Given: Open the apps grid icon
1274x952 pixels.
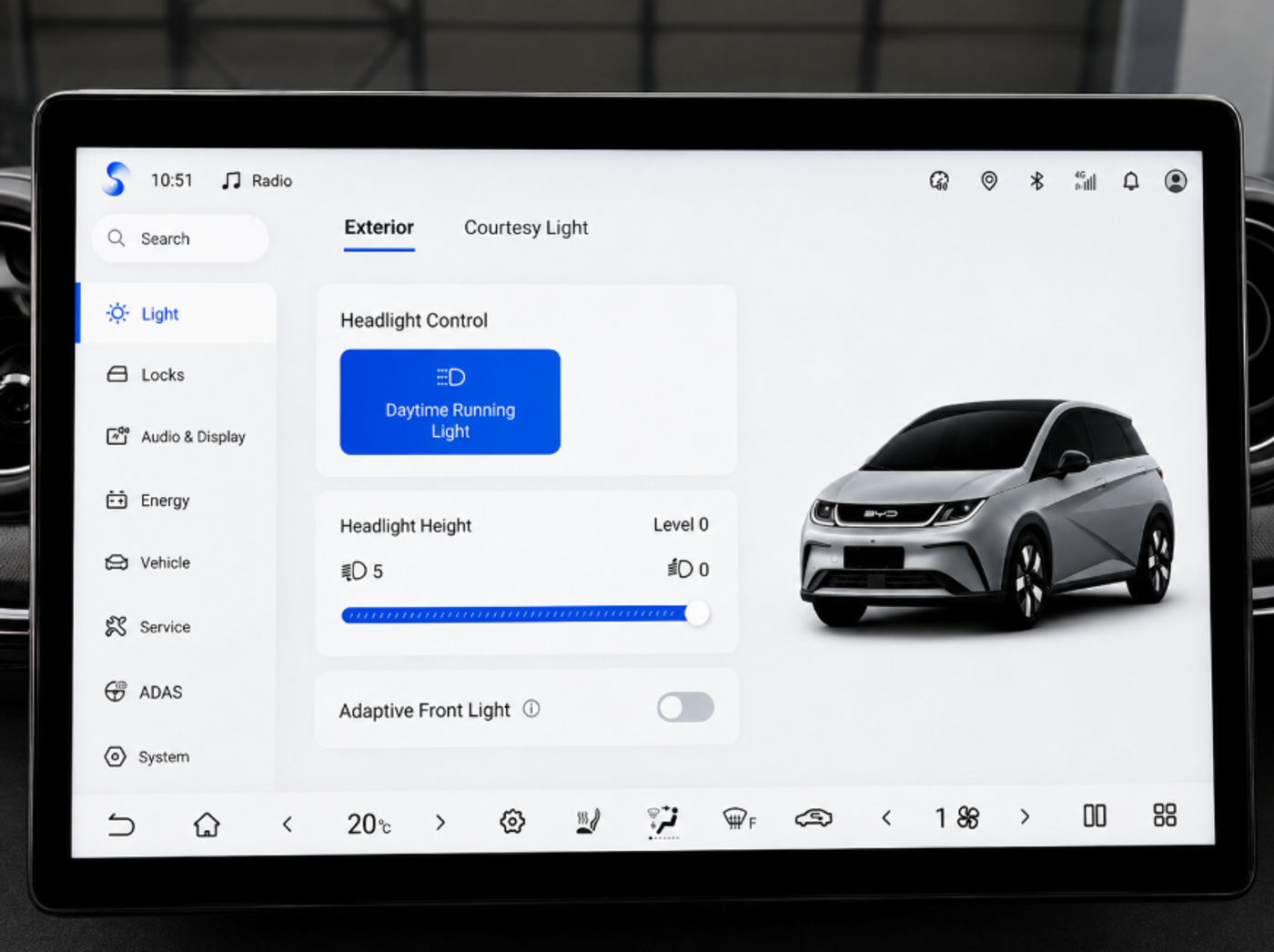Looking at the screenshot, I should (1165, 815).
